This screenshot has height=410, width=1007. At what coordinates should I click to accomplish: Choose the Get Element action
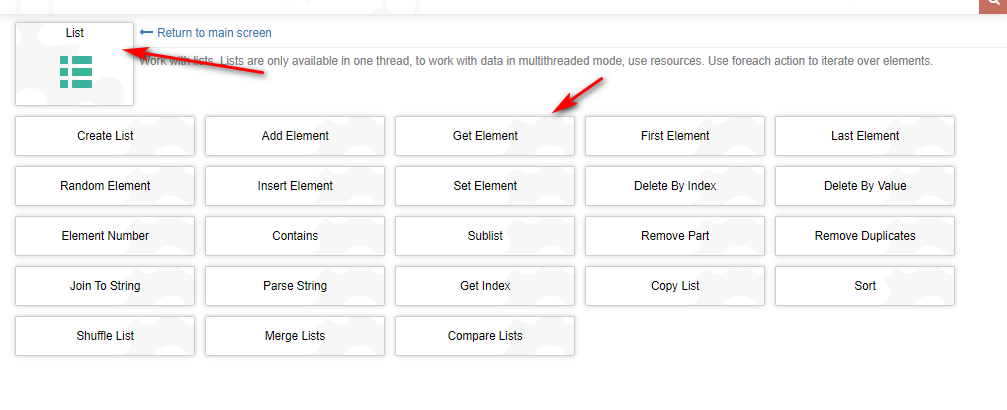pos(485,136)
